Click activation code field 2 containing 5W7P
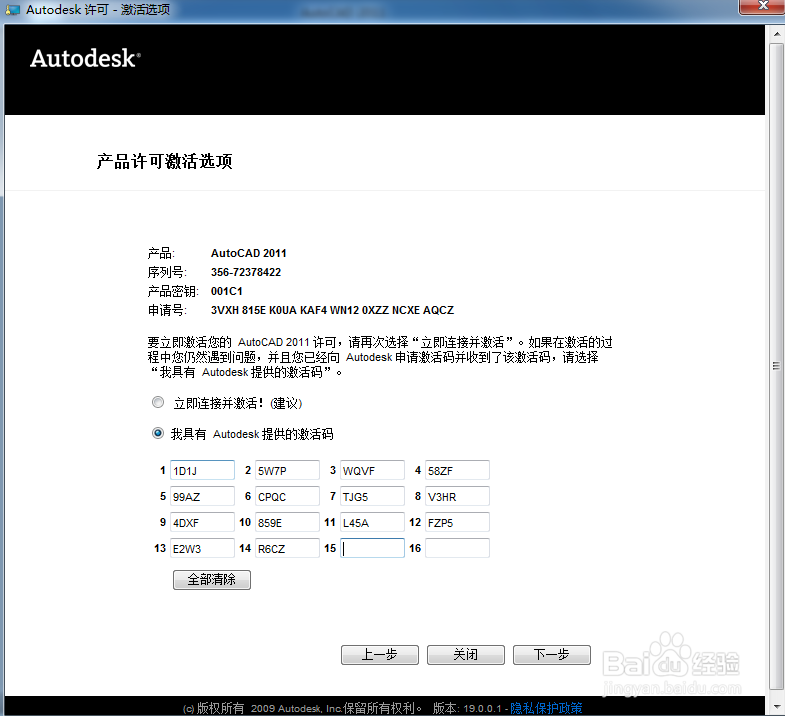Image resolution: width=785 pixels, height=716 pixels. [x=287, y=470]
